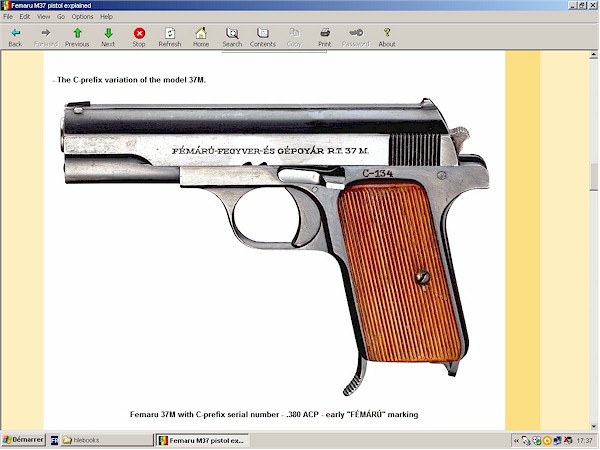Click the scrollbar up arrow
Viewport: 600px width, 450px height.
coord(593,55)
